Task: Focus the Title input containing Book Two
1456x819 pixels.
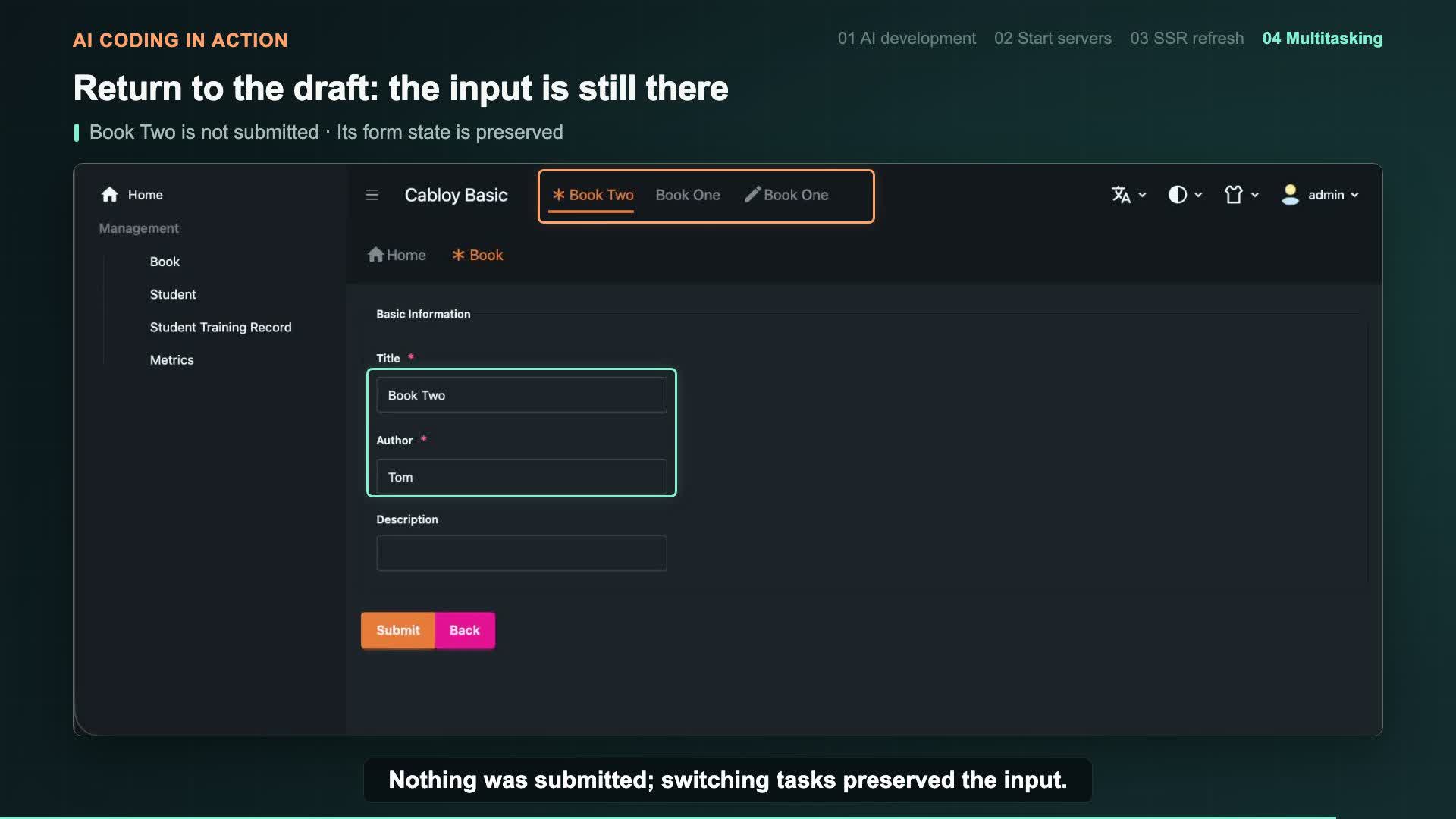Action: [522, 395]
